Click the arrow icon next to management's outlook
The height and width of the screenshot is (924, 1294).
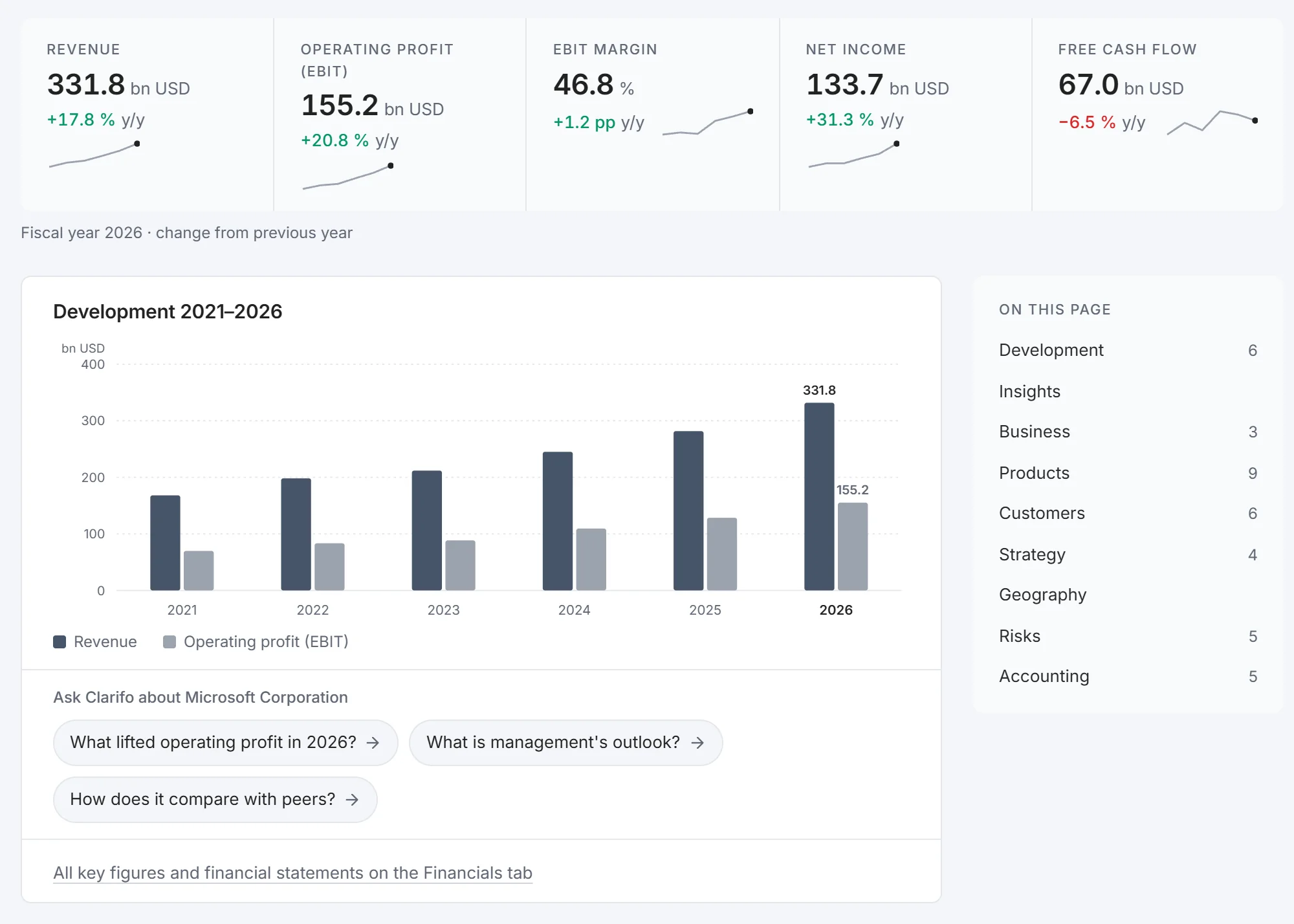[x=697, y=743]
